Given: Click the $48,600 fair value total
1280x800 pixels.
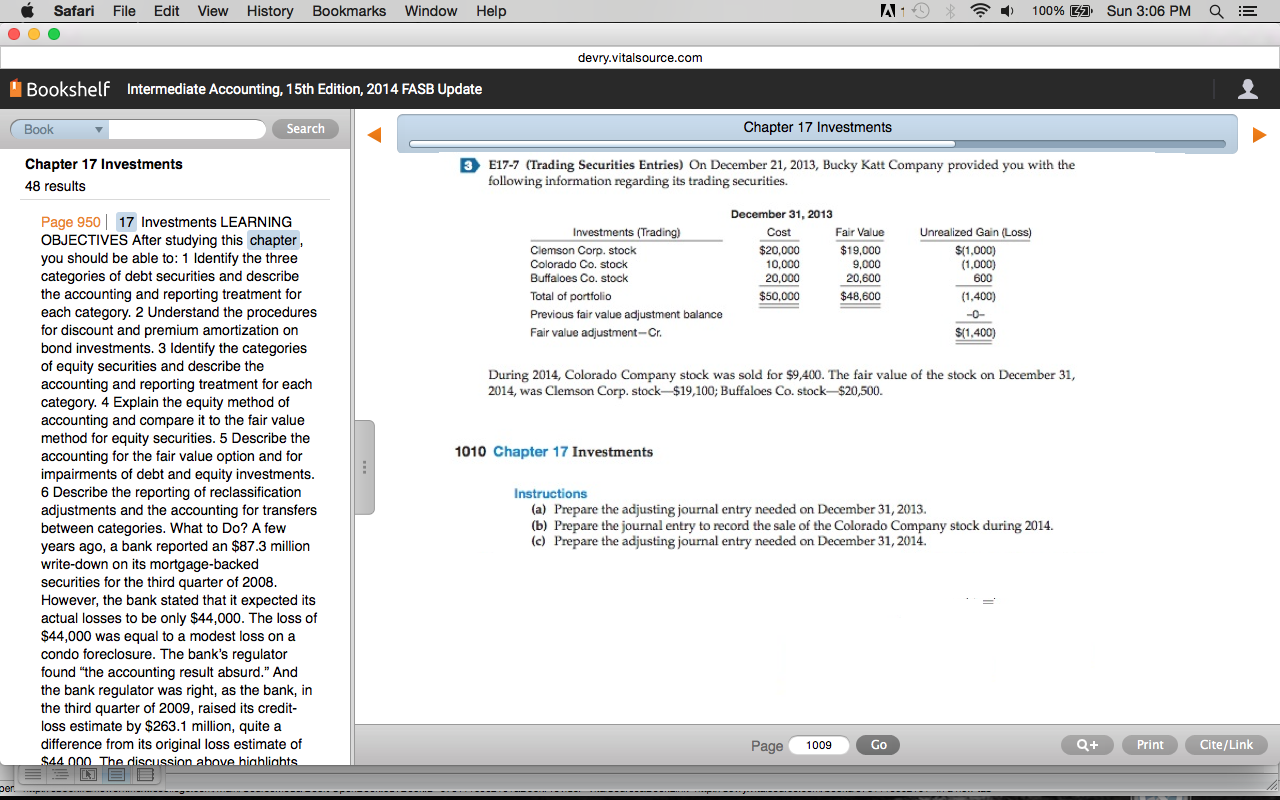Looking at the screenshot, I should 861,296.
